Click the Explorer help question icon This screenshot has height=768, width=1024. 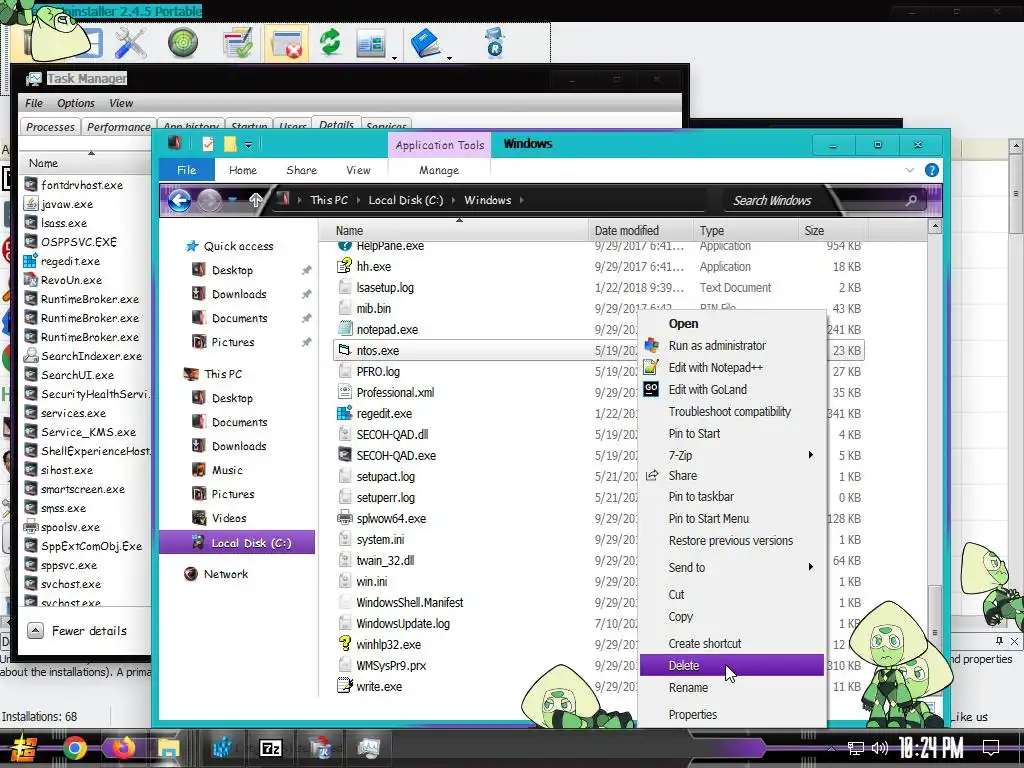point(932,170)
